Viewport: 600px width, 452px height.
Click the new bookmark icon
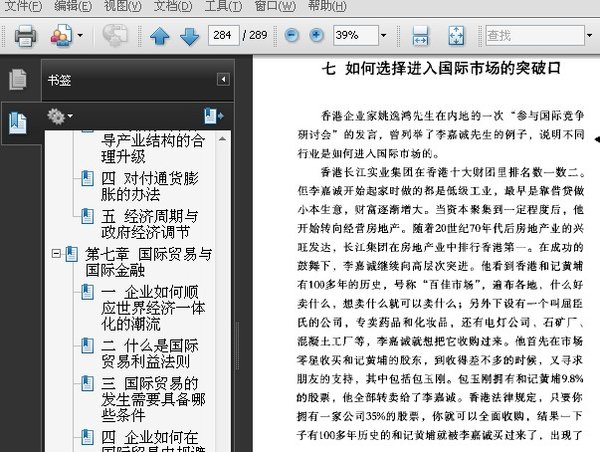tap(214, 116)
